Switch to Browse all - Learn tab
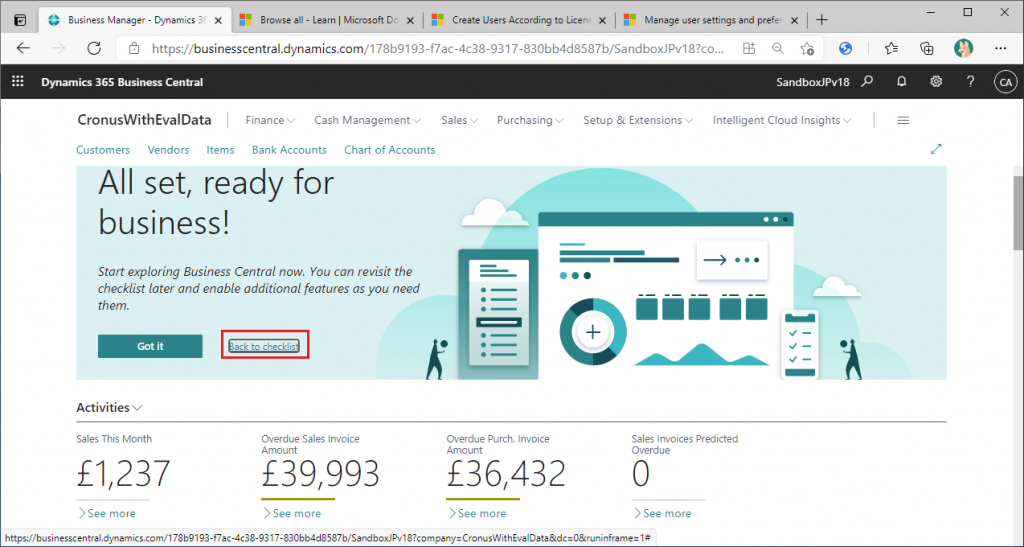The height and width of the screenshot is (547, 1024). tap(328, 20)
